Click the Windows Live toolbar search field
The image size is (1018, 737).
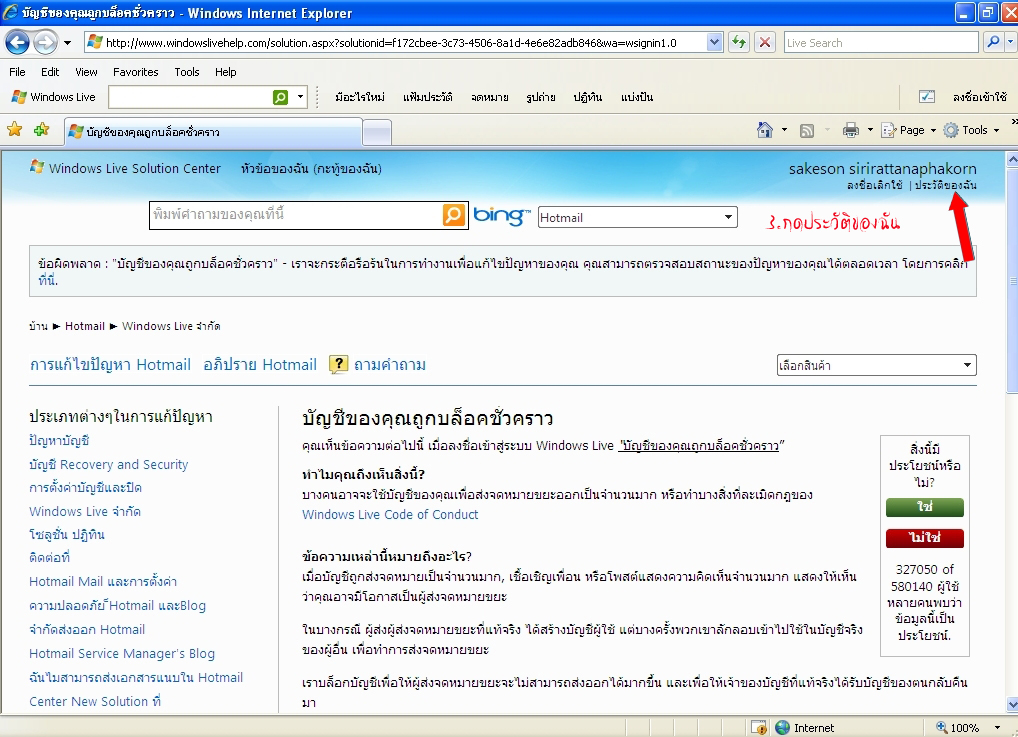[190, 97]
